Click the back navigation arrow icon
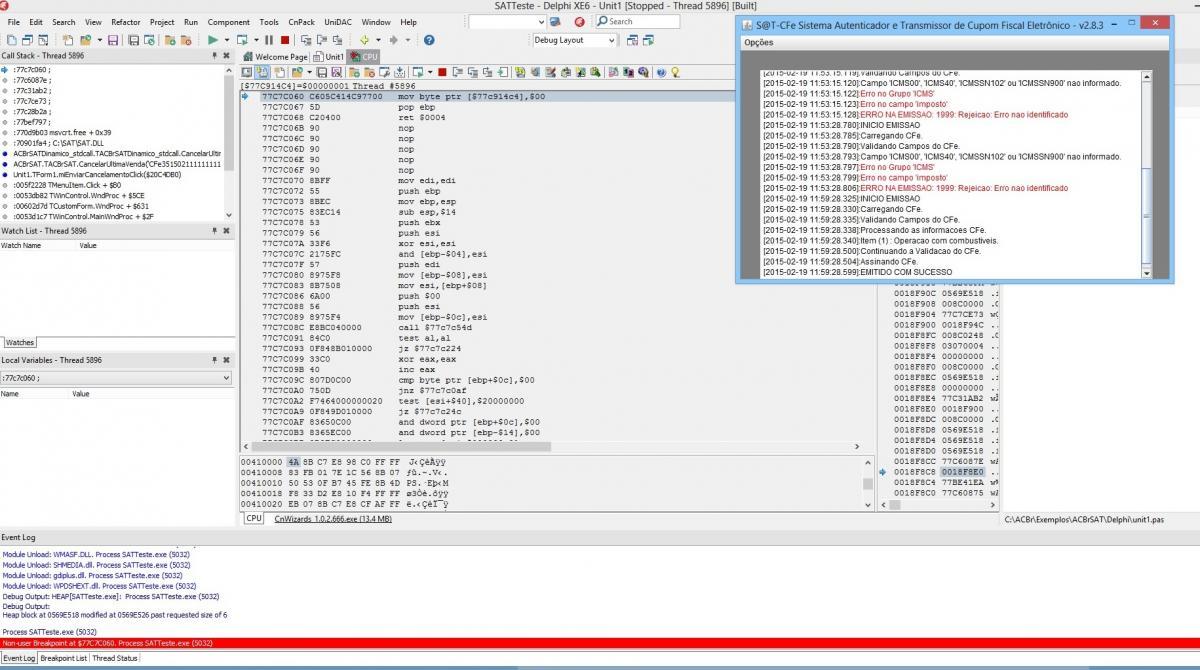The width and height of the screenshot is (1200, 670). point(364,40)
